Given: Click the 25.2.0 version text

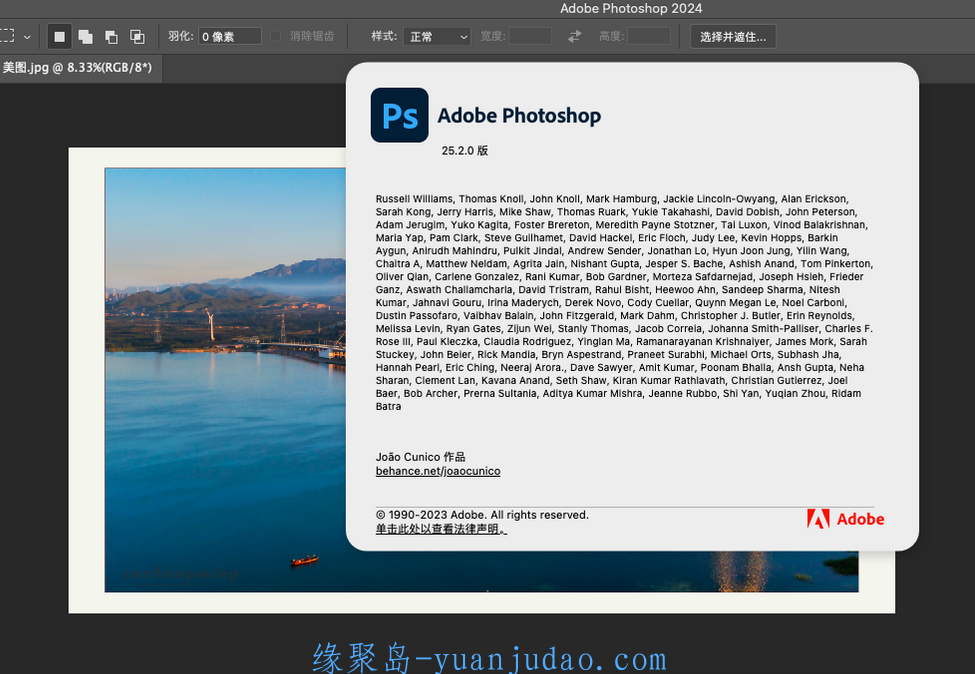Looking at the screenshot, I should [x=464, y=150].
